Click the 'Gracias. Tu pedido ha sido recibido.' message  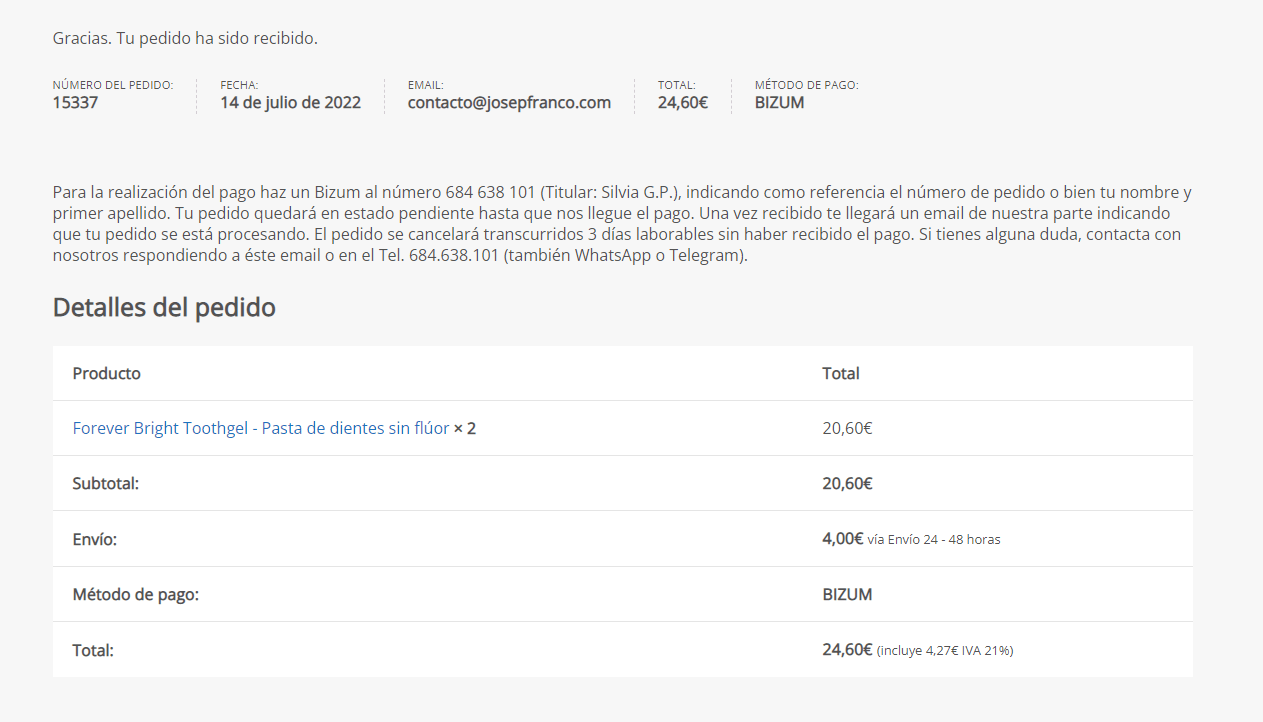coord(185,39)
